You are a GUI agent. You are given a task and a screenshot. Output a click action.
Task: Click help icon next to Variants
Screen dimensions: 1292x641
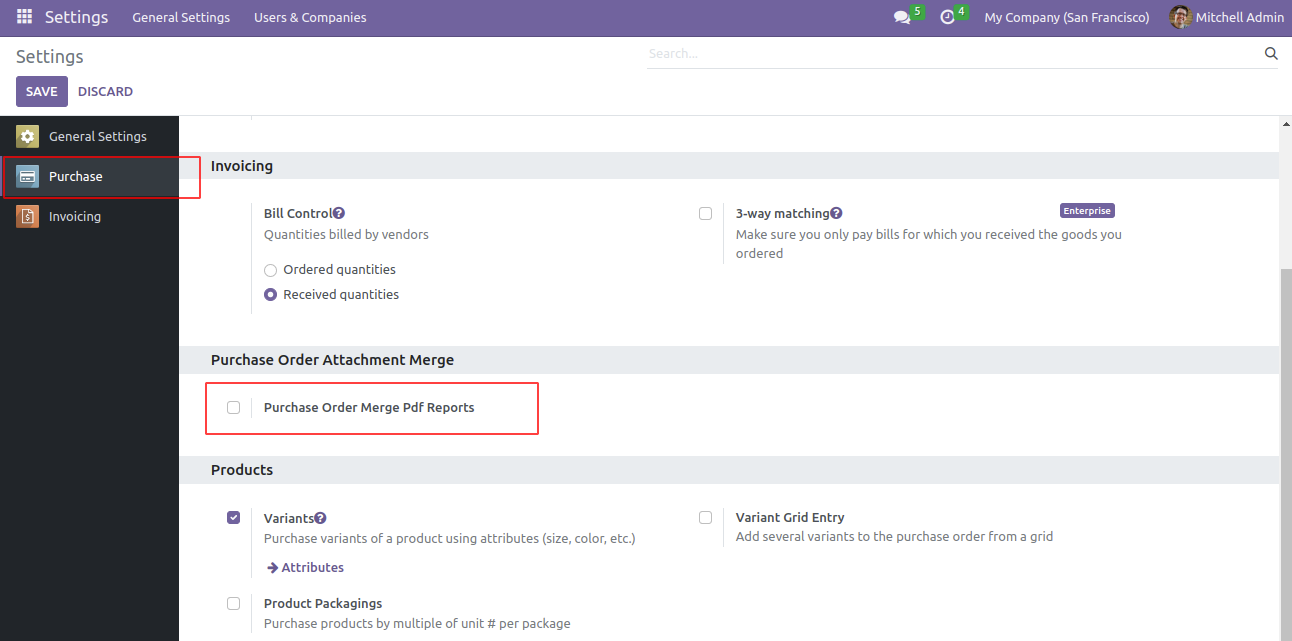point(321,518)
